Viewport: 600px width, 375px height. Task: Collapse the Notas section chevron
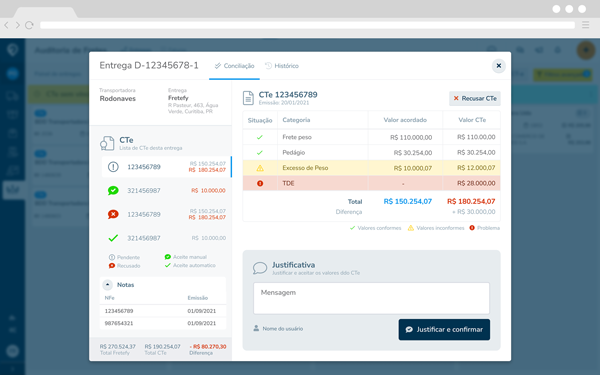coord(108,285)
